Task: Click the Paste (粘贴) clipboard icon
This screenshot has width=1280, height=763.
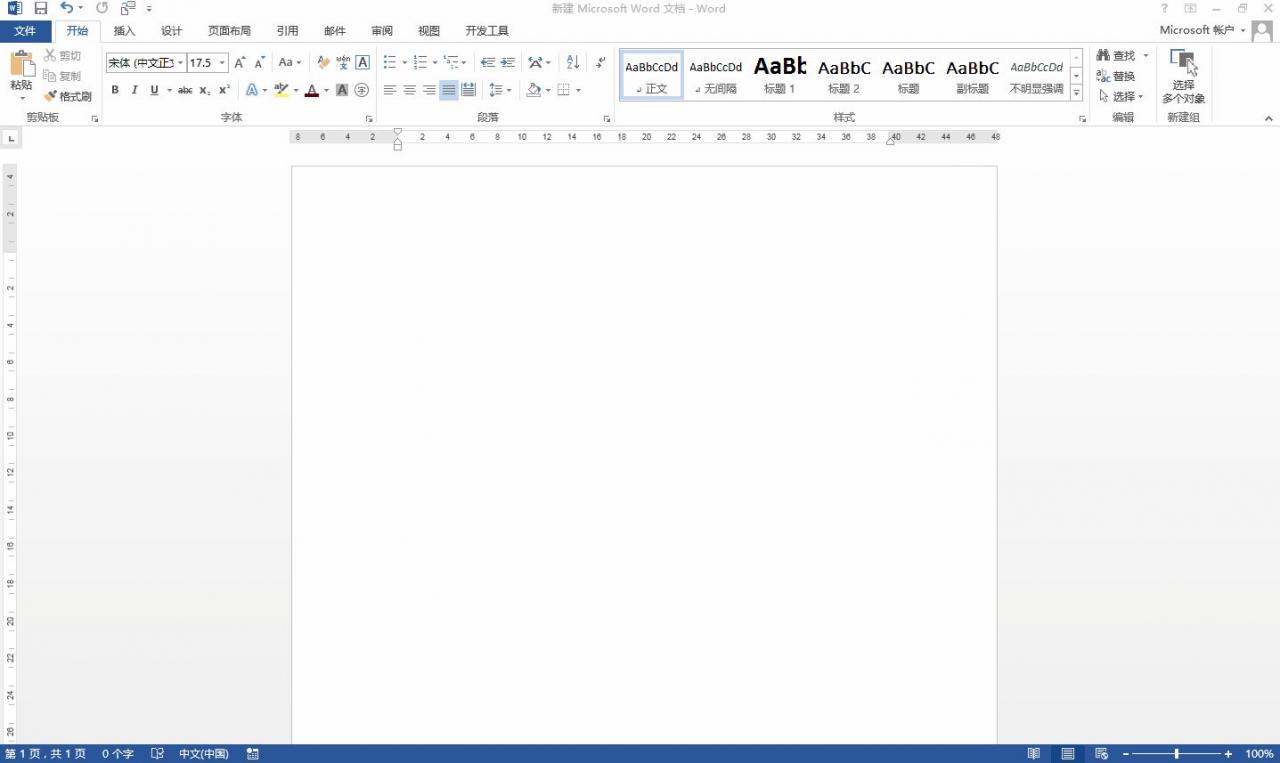Action: (21, 65)
